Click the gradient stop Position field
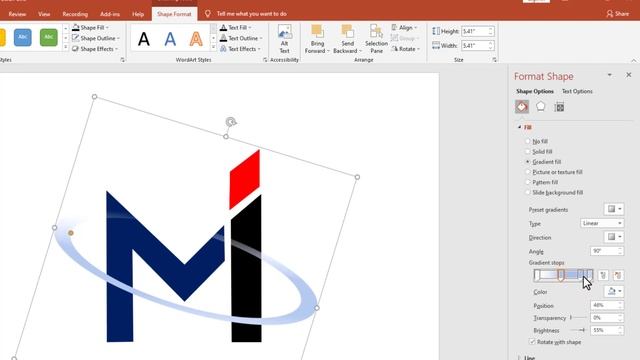Image resolution: width=640 pixels, height=360 pixels. pos(604,305)
